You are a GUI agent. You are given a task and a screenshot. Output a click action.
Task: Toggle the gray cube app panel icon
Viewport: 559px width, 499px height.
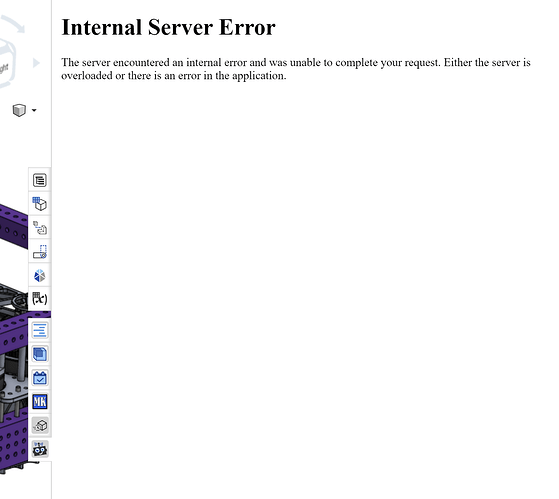coord(40,425)
